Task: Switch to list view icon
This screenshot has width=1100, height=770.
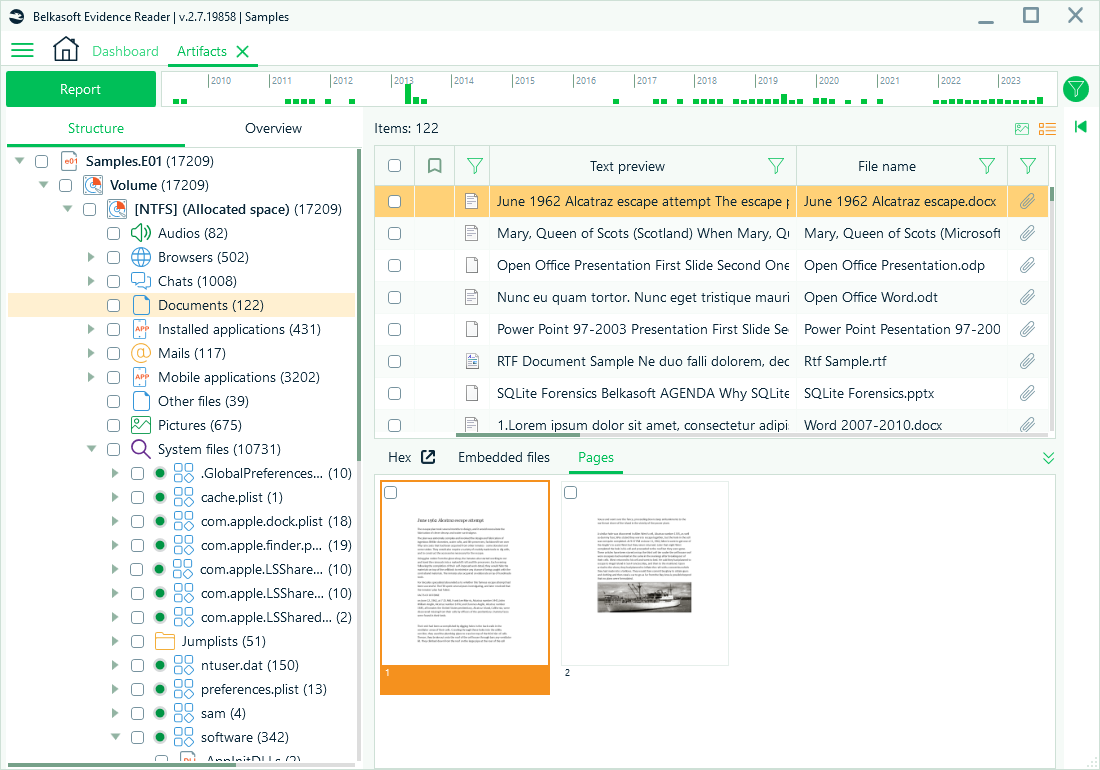Action: click(1047, 128)
